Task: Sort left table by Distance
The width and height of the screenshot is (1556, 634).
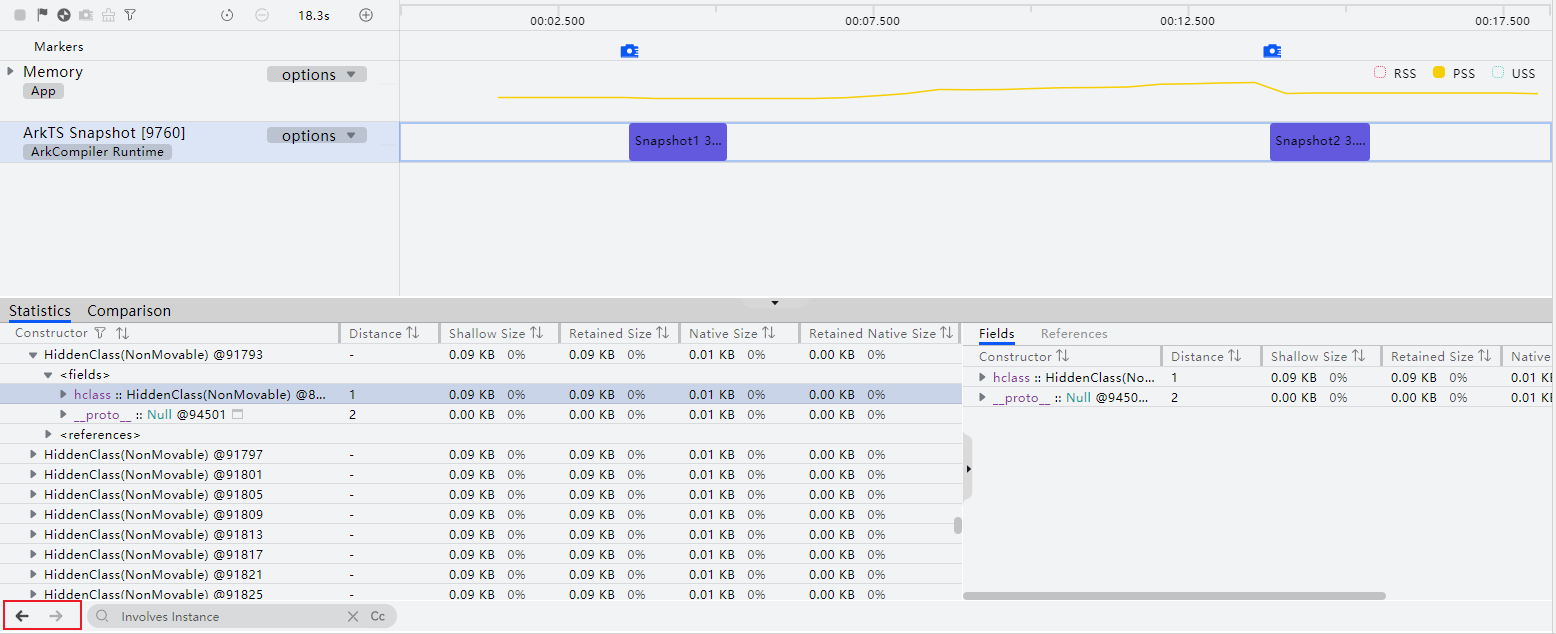Action: click(413, 333)
